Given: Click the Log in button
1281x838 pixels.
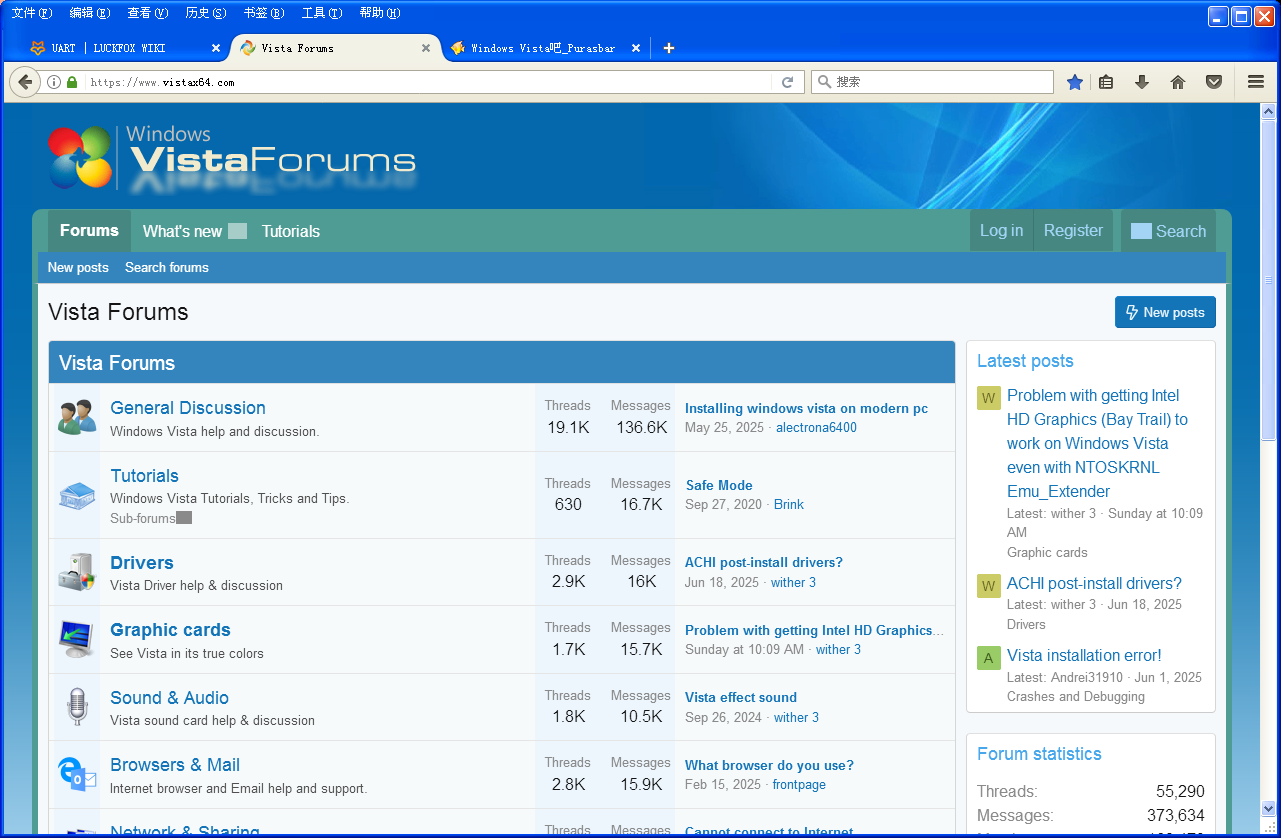Looking at the screenshot, I should 1001,231.
